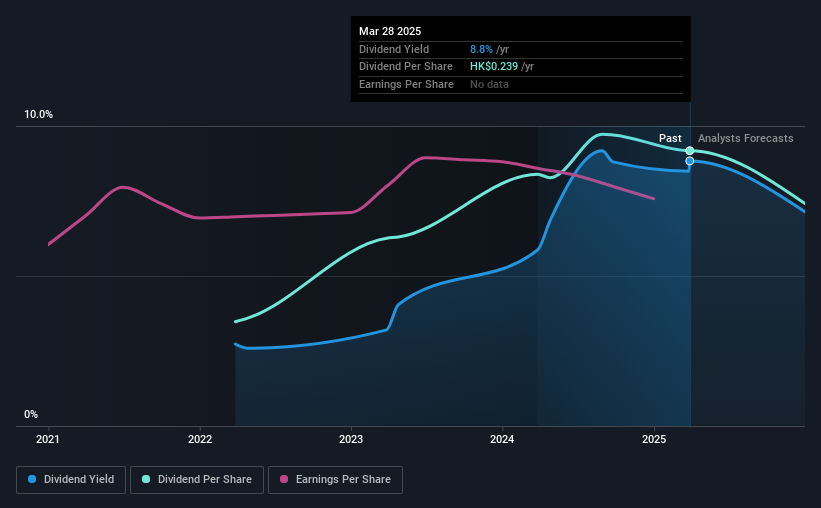Toggle the Dividend Yield legend button
The width and height of the screenshot is (821, 508).
coord(71,480)
